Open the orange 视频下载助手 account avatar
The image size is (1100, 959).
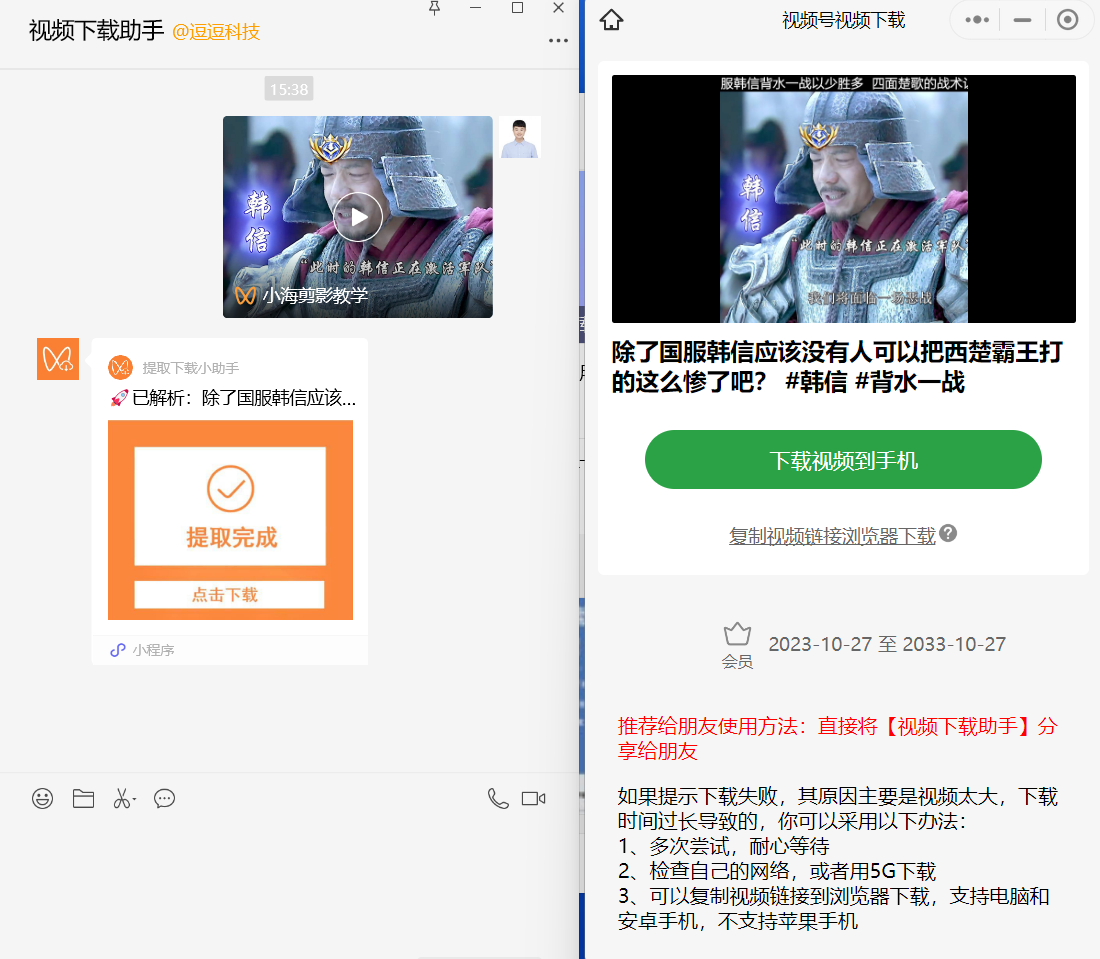pos(58,358)
